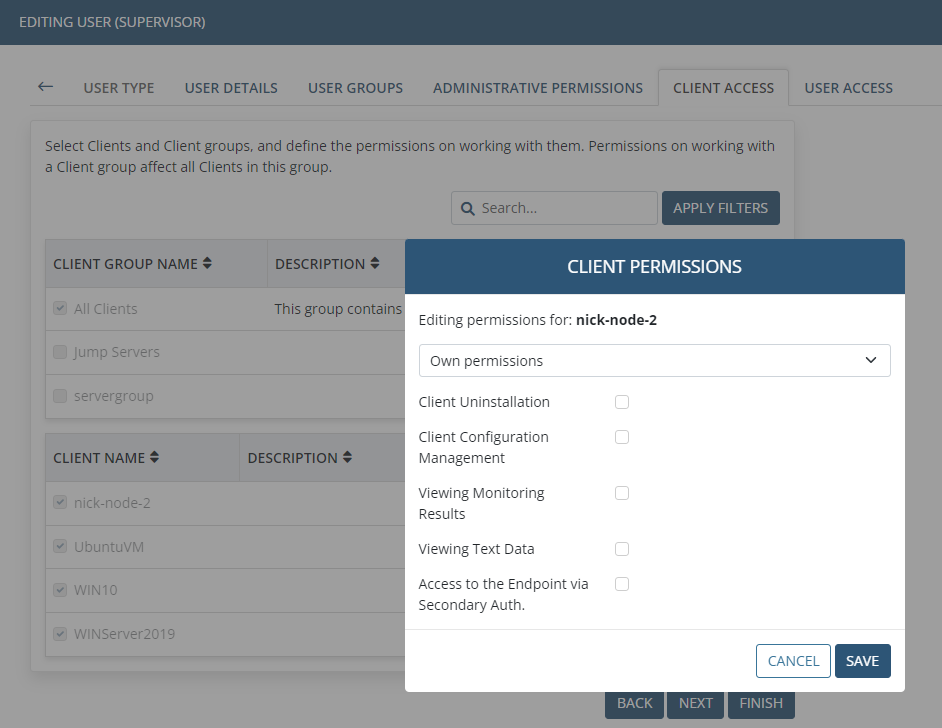Cancel the Client Permissions dialog

(x=793, y=661)
